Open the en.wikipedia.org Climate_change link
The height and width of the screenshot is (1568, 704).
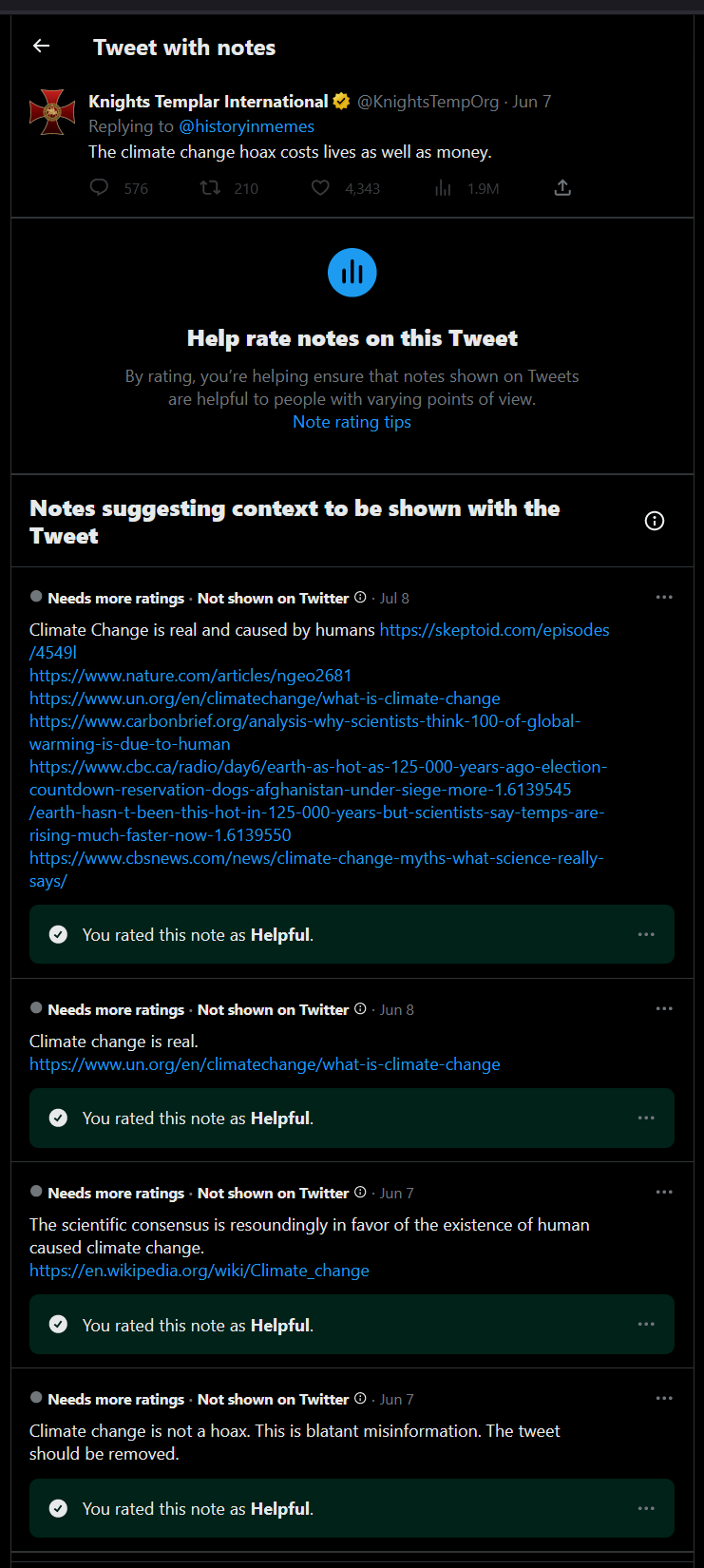200,1271
